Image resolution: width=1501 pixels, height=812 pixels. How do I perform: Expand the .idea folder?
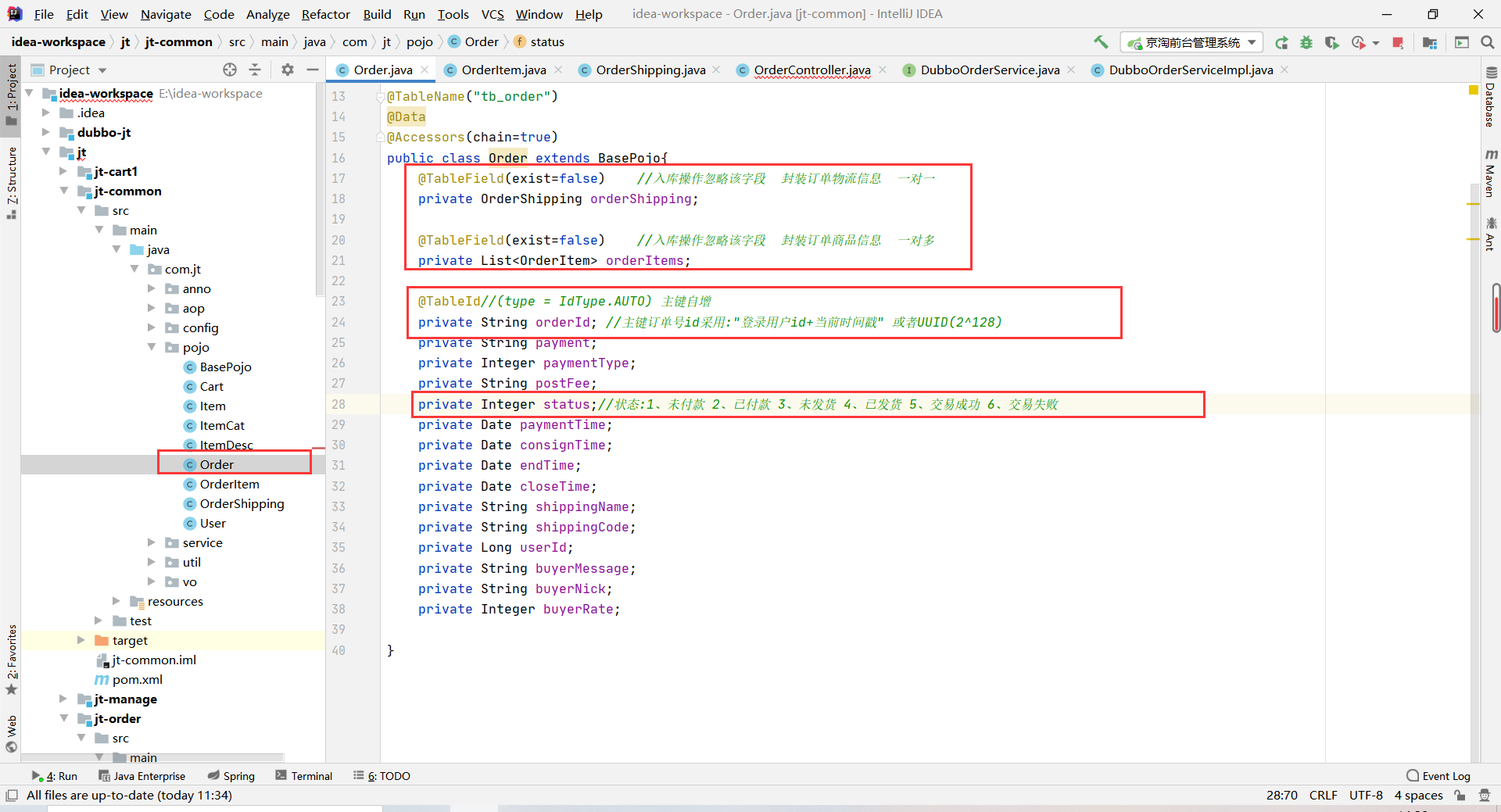(46, 113)
